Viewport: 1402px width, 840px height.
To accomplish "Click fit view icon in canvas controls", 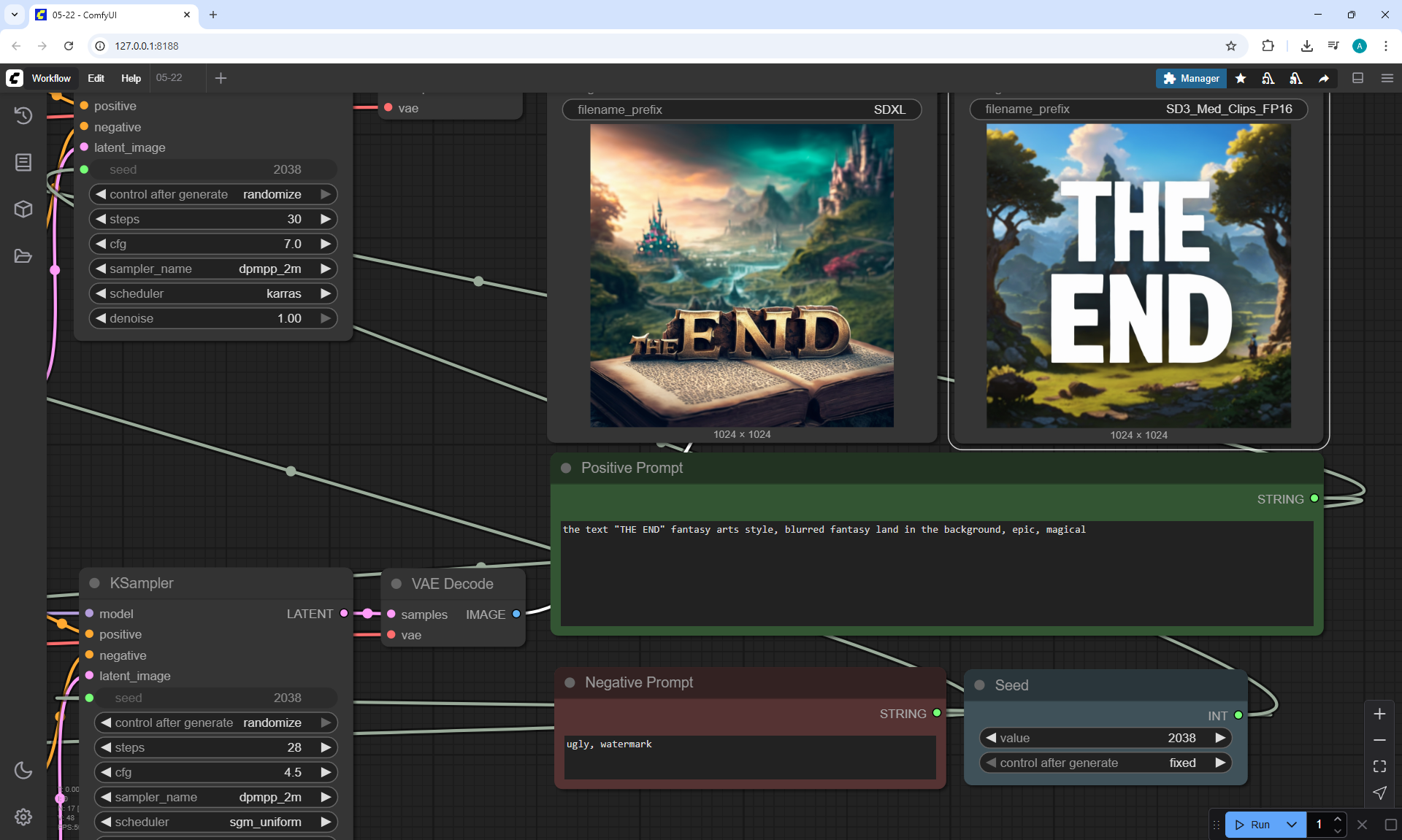I will click(x=1379, y=766).
